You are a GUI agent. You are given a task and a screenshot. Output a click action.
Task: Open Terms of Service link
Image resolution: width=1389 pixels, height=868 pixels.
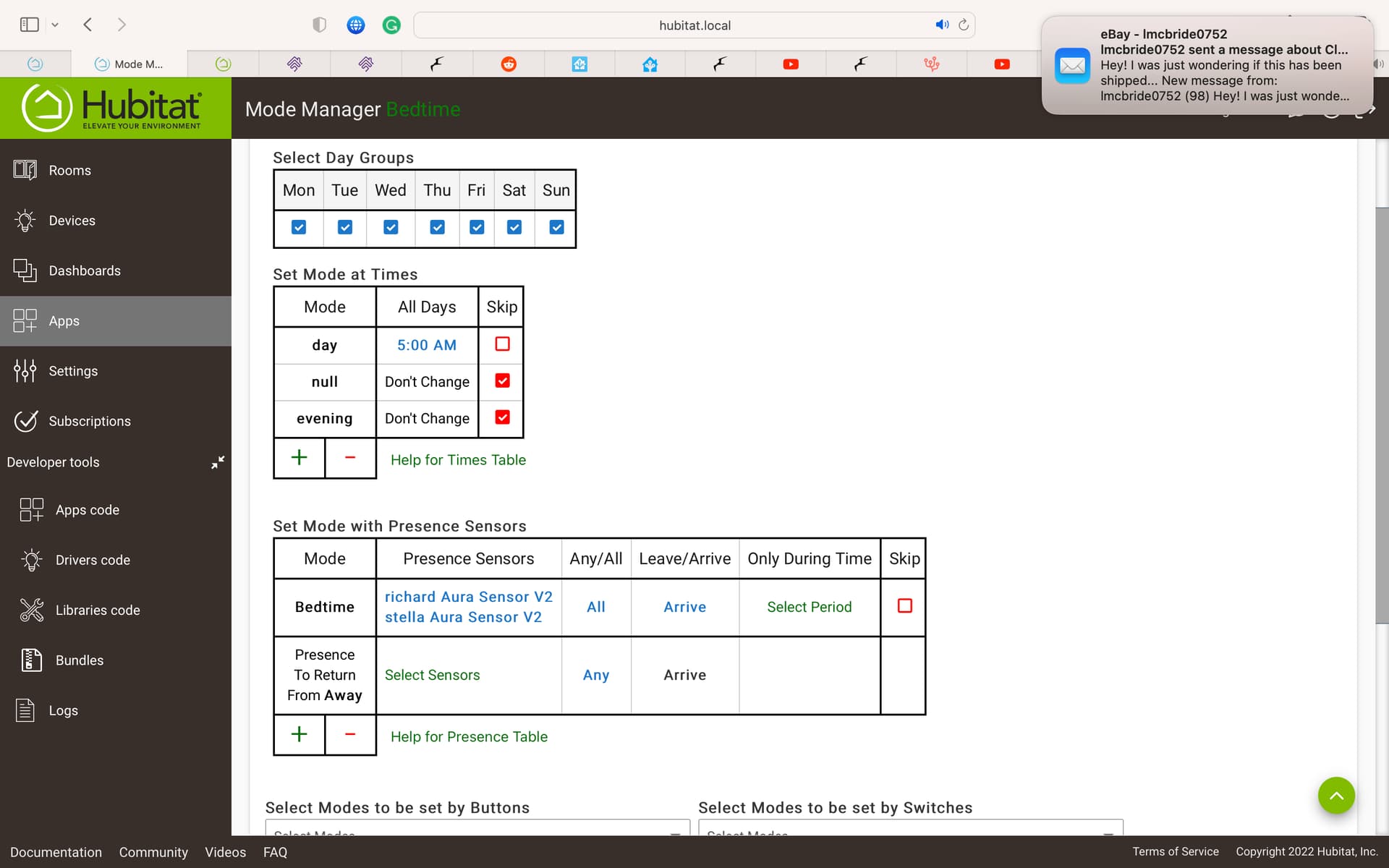pyautogui.click(x=1176, y=851)
